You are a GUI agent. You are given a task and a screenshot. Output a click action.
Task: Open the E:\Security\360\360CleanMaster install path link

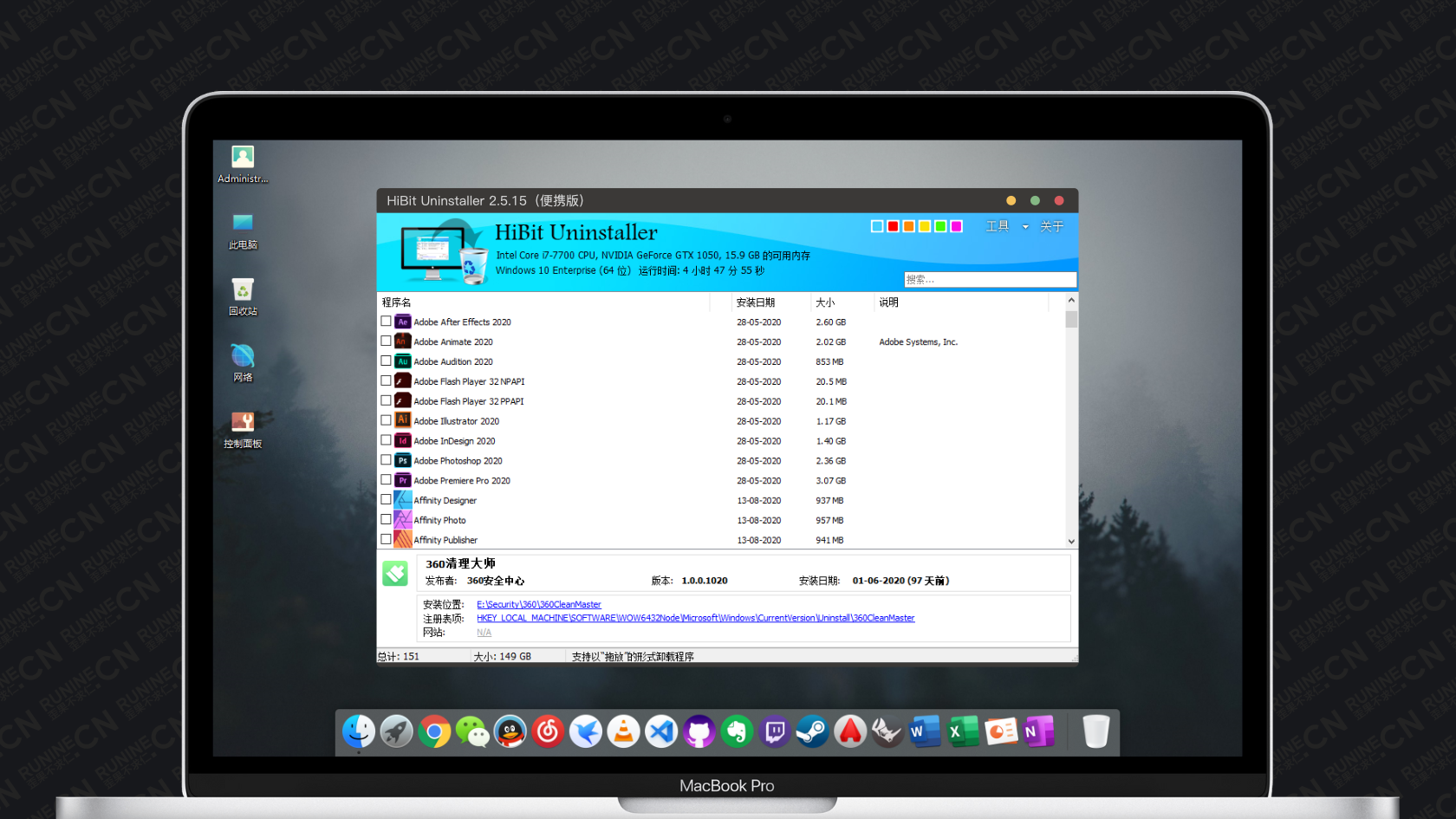[x=538, y=604]
